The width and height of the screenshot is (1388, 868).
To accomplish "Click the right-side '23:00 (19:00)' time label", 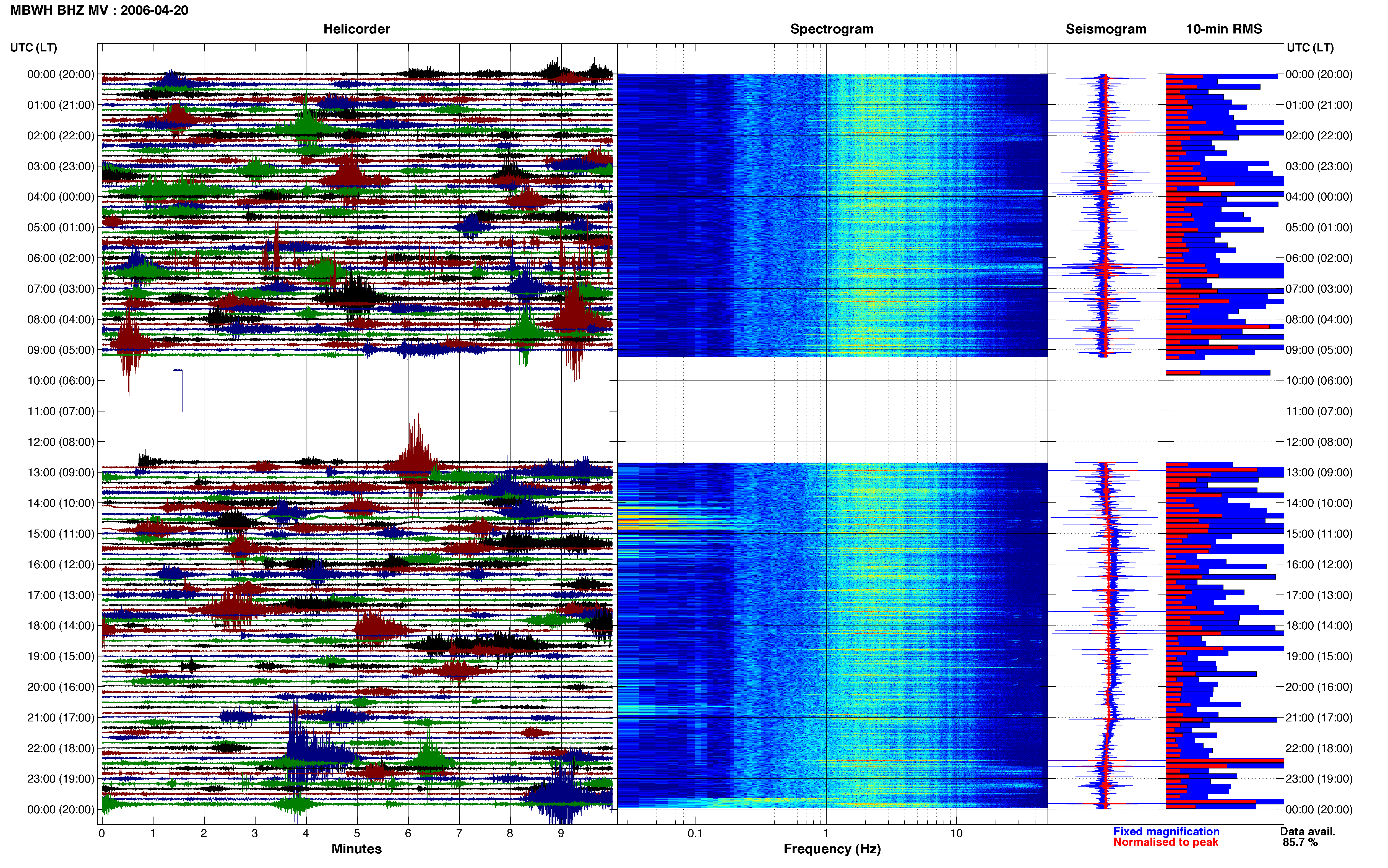I will (x=1319, y=779).
